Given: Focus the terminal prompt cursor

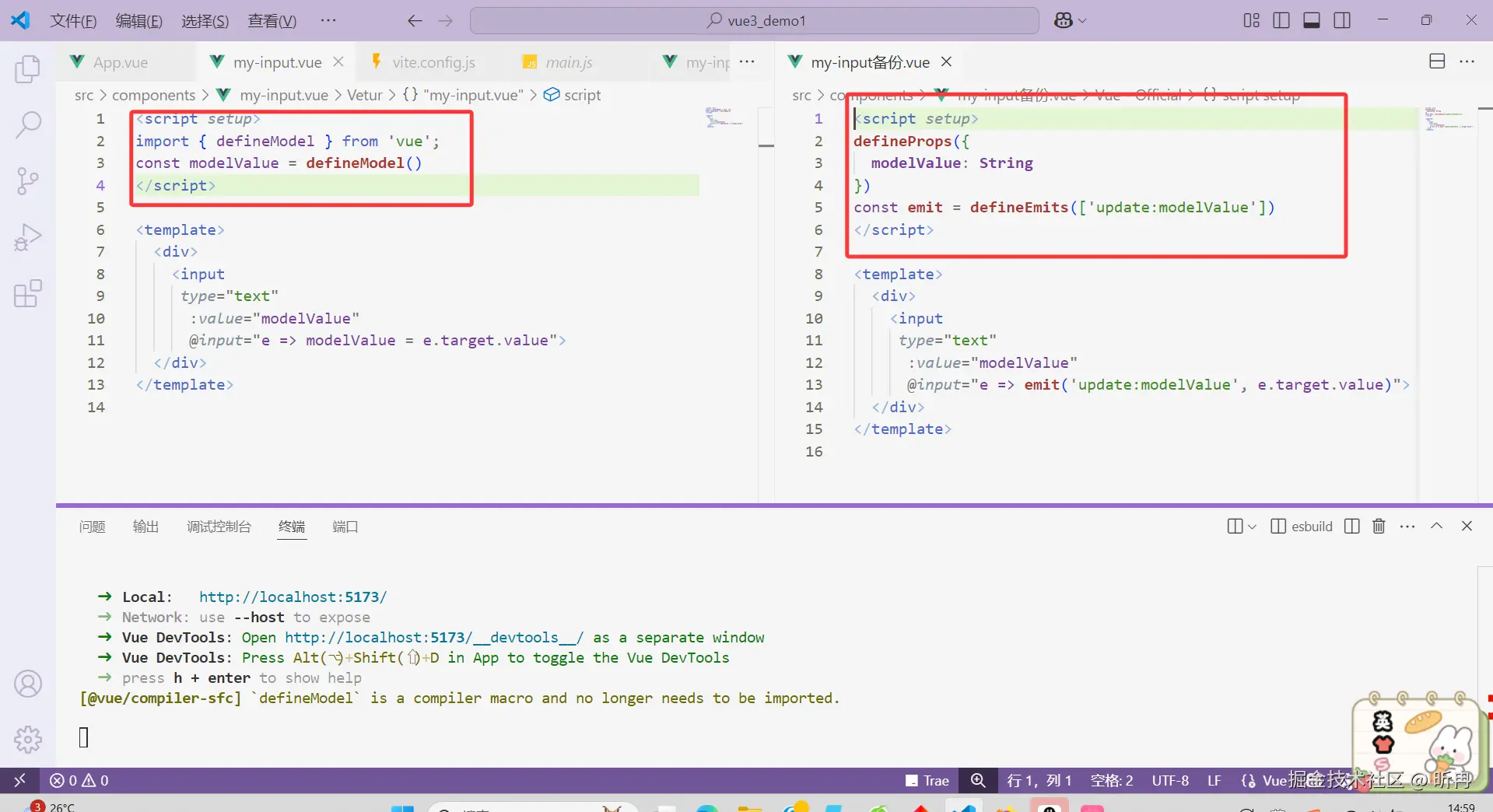Looking at the screenshot, I should pos(84,737).
